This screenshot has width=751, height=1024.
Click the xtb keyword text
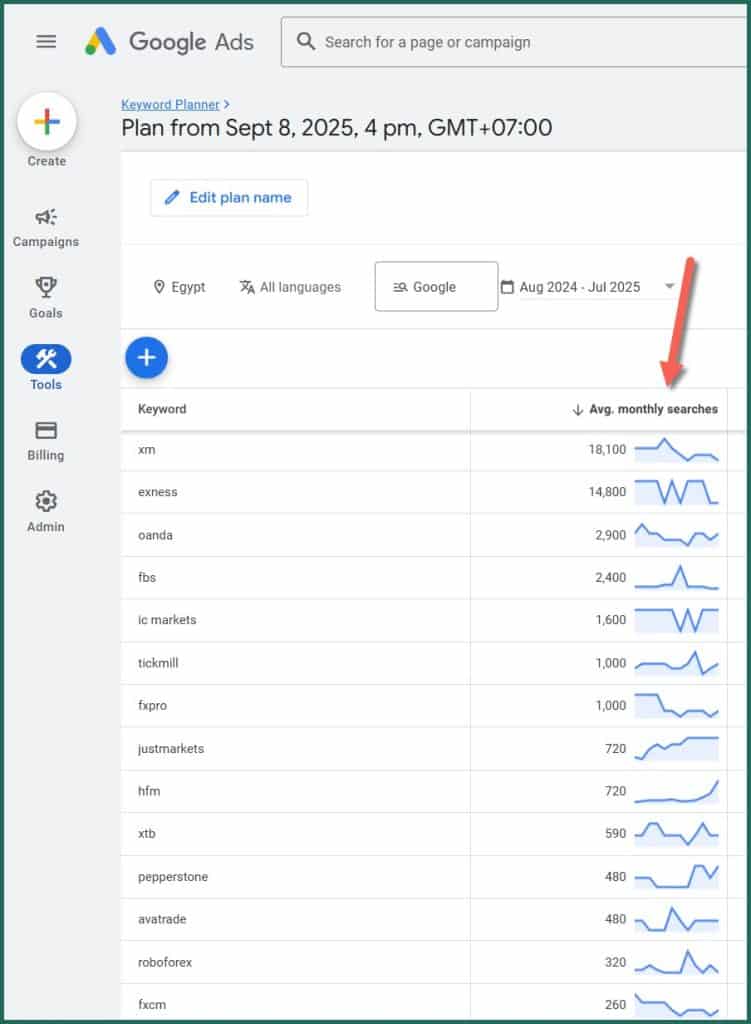(147, 833)
